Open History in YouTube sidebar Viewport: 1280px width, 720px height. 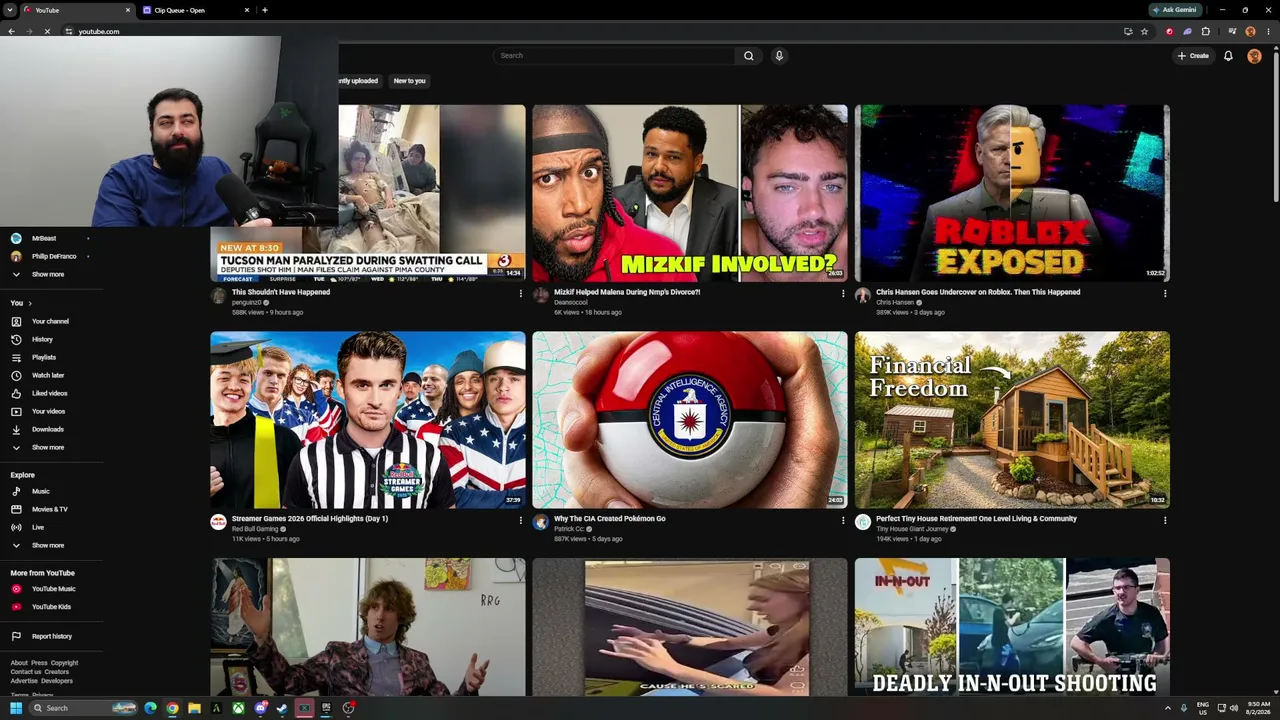(51, 339)
